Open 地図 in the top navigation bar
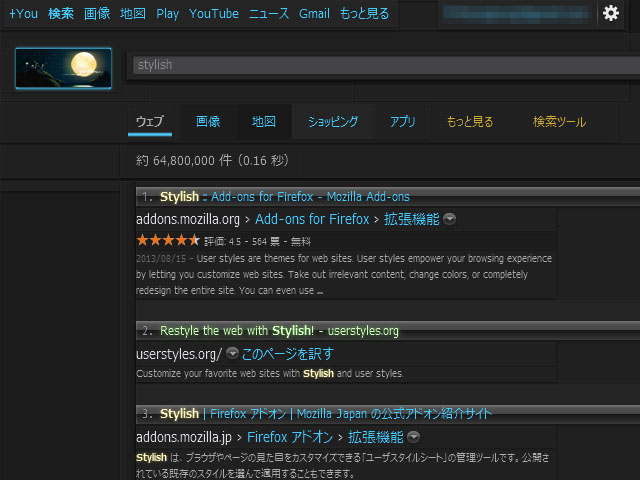 coord(133,14)
